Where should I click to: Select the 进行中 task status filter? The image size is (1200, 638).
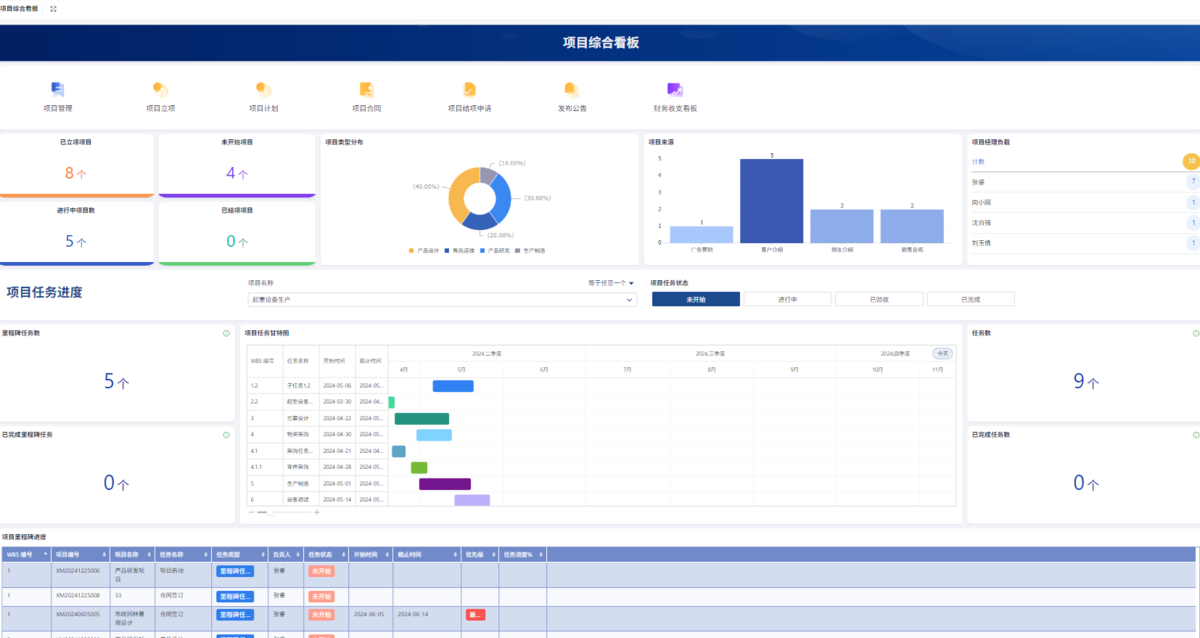(788, 299)
